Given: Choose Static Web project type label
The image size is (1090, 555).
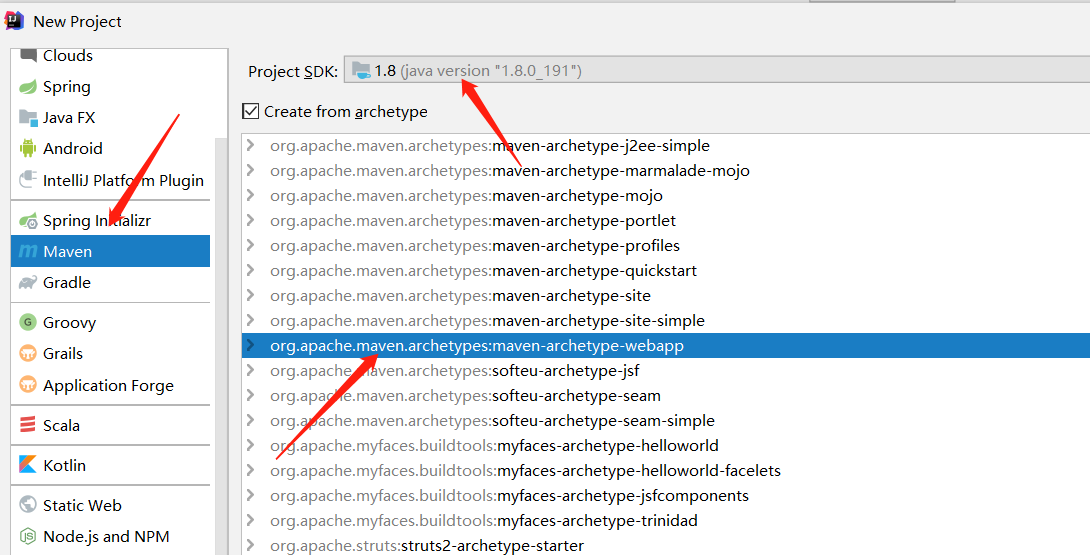Looking at the screenshot, I should click(82, 506).
